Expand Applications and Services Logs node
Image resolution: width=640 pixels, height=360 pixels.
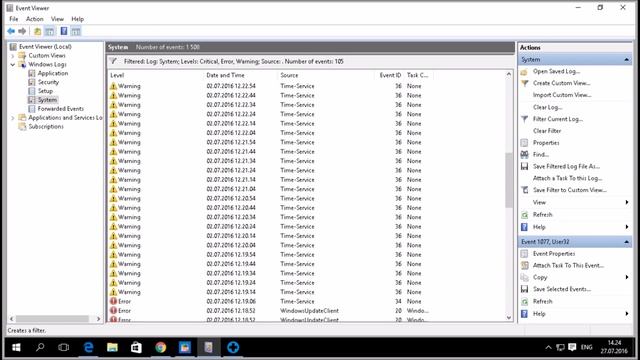coord(13,118)
